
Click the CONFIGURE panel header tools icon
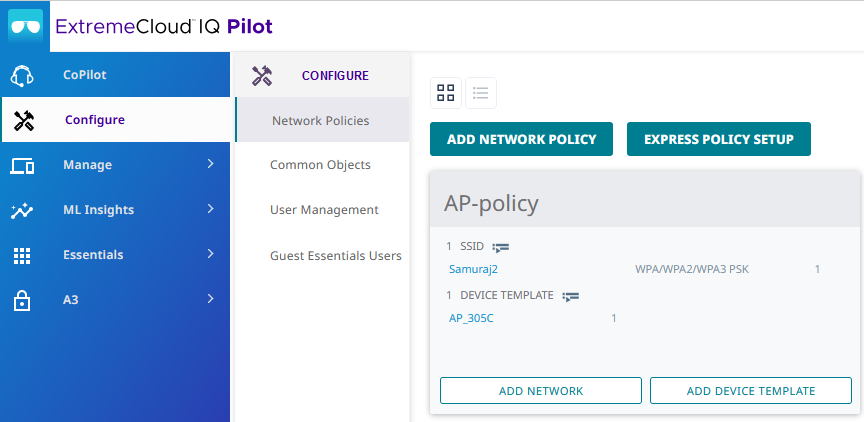tap(262, 76)
